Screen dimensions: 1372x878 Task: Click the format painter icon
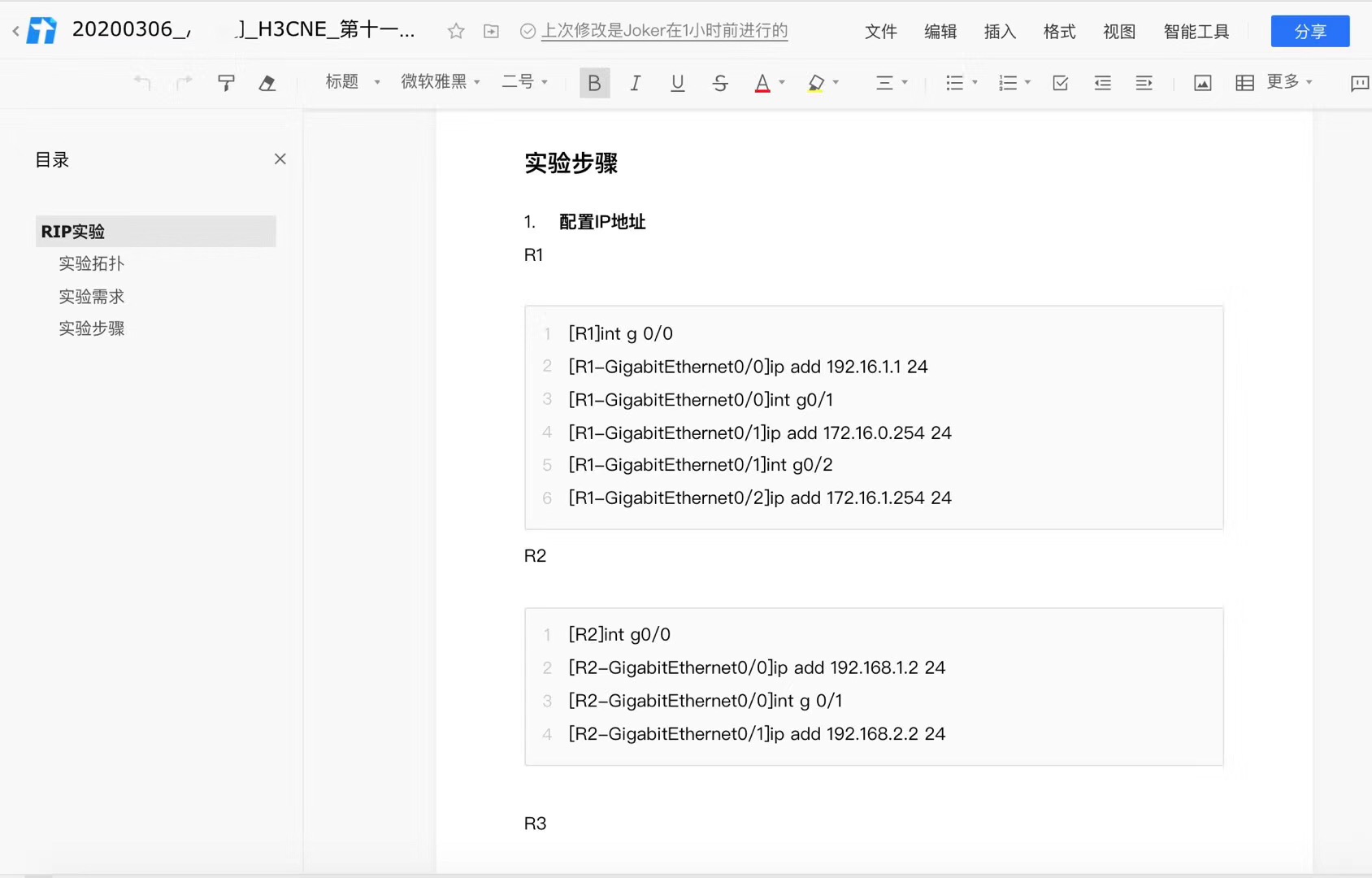[226, 83]
